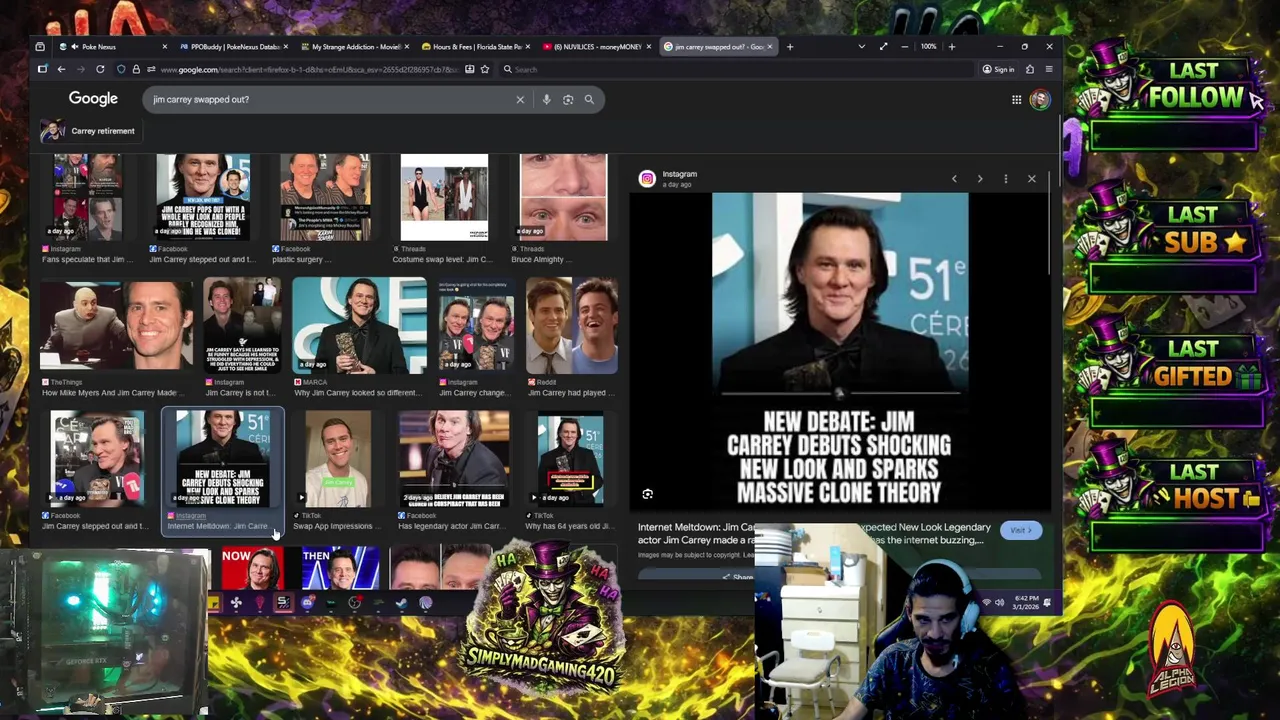Zoom out with the minus button

pos(904,47)
